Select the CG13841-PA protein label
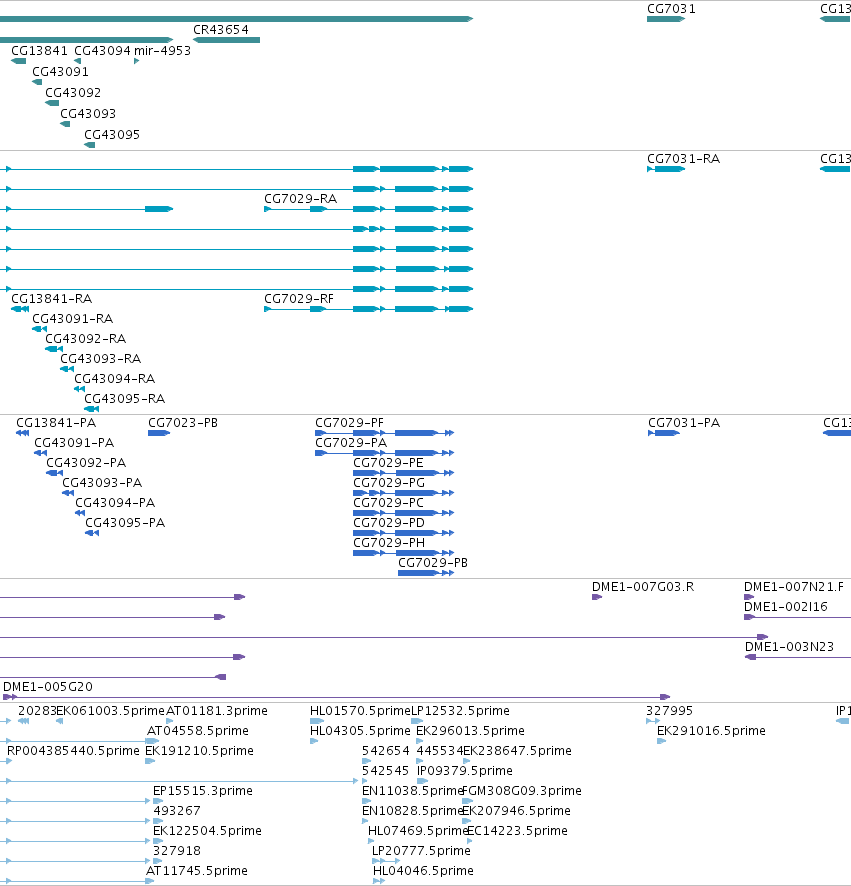The image size is (851, 886). tap(56, 423)
